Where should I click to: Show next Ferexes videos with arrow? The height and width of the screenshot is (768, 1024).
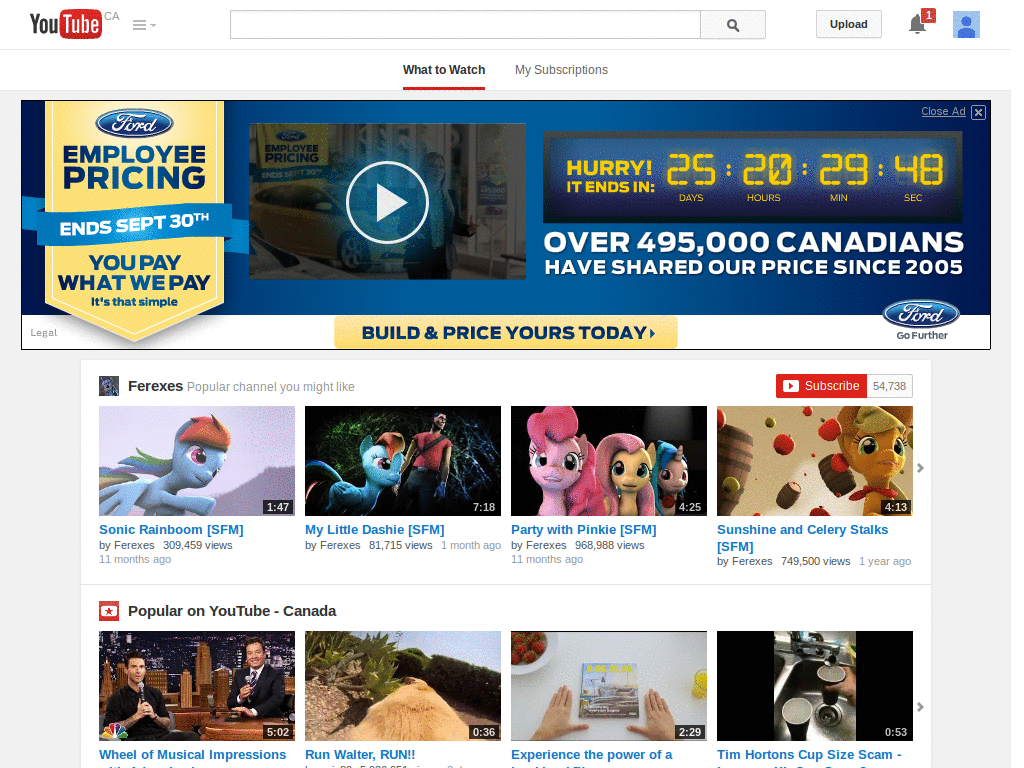pos(920,468)
